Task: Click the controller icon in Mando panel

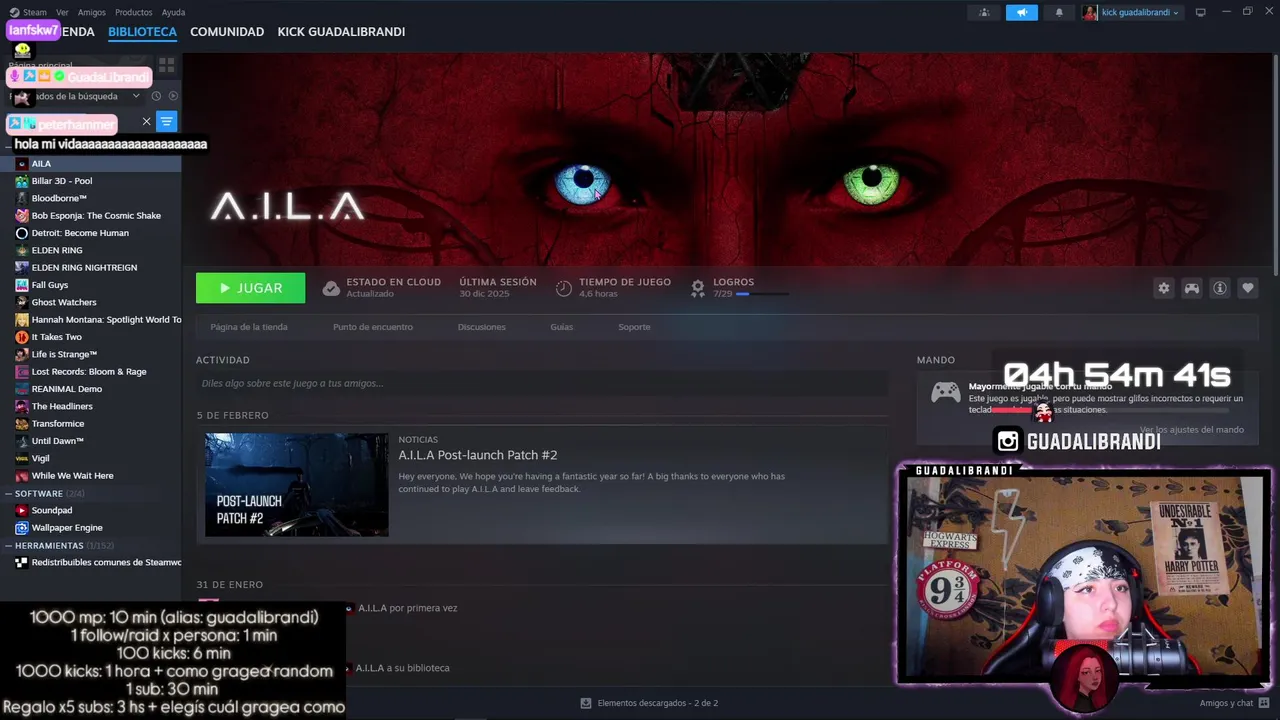Action: 946,393
